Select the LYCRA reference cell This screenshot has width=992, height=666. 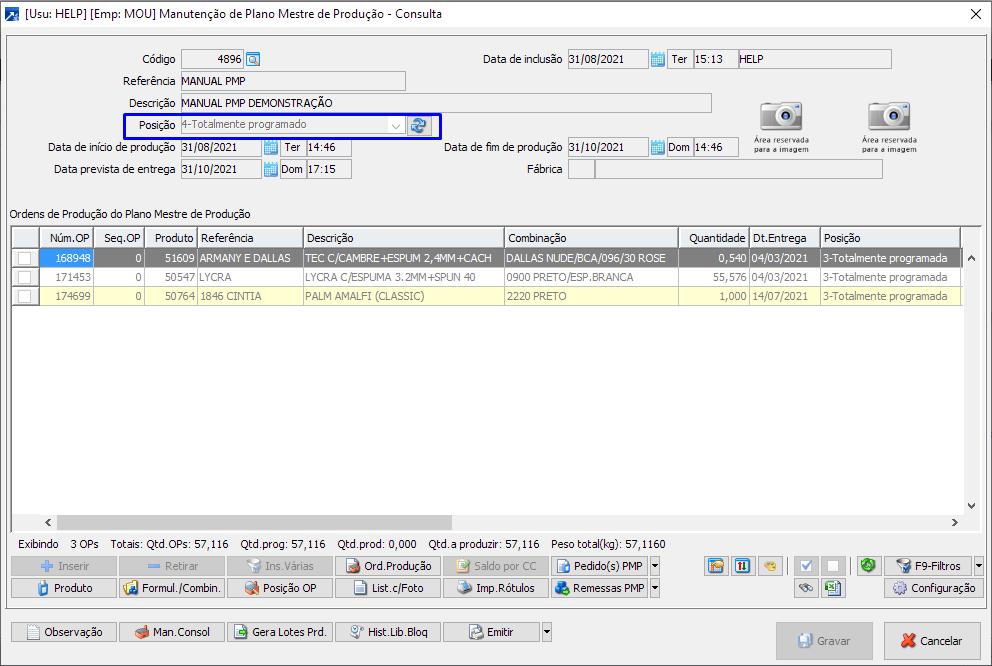pyautogui.click(x=251, y=277)
